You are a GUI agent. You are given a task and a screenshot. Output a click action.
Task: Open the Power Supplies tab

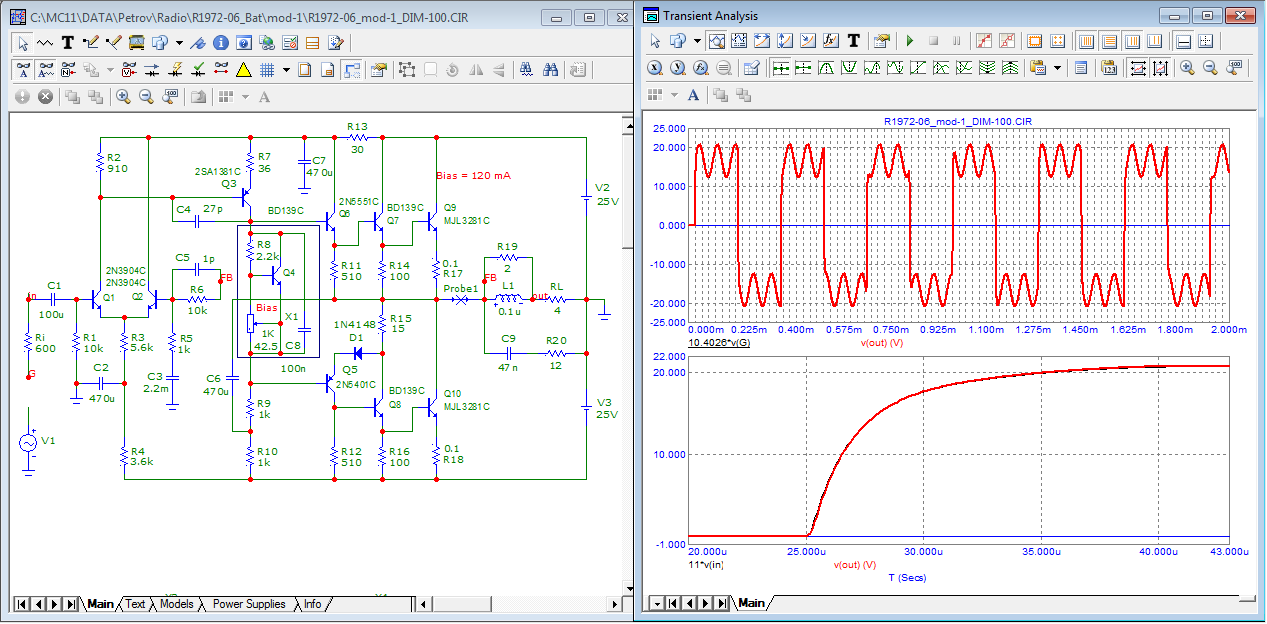tap(249, 604)
